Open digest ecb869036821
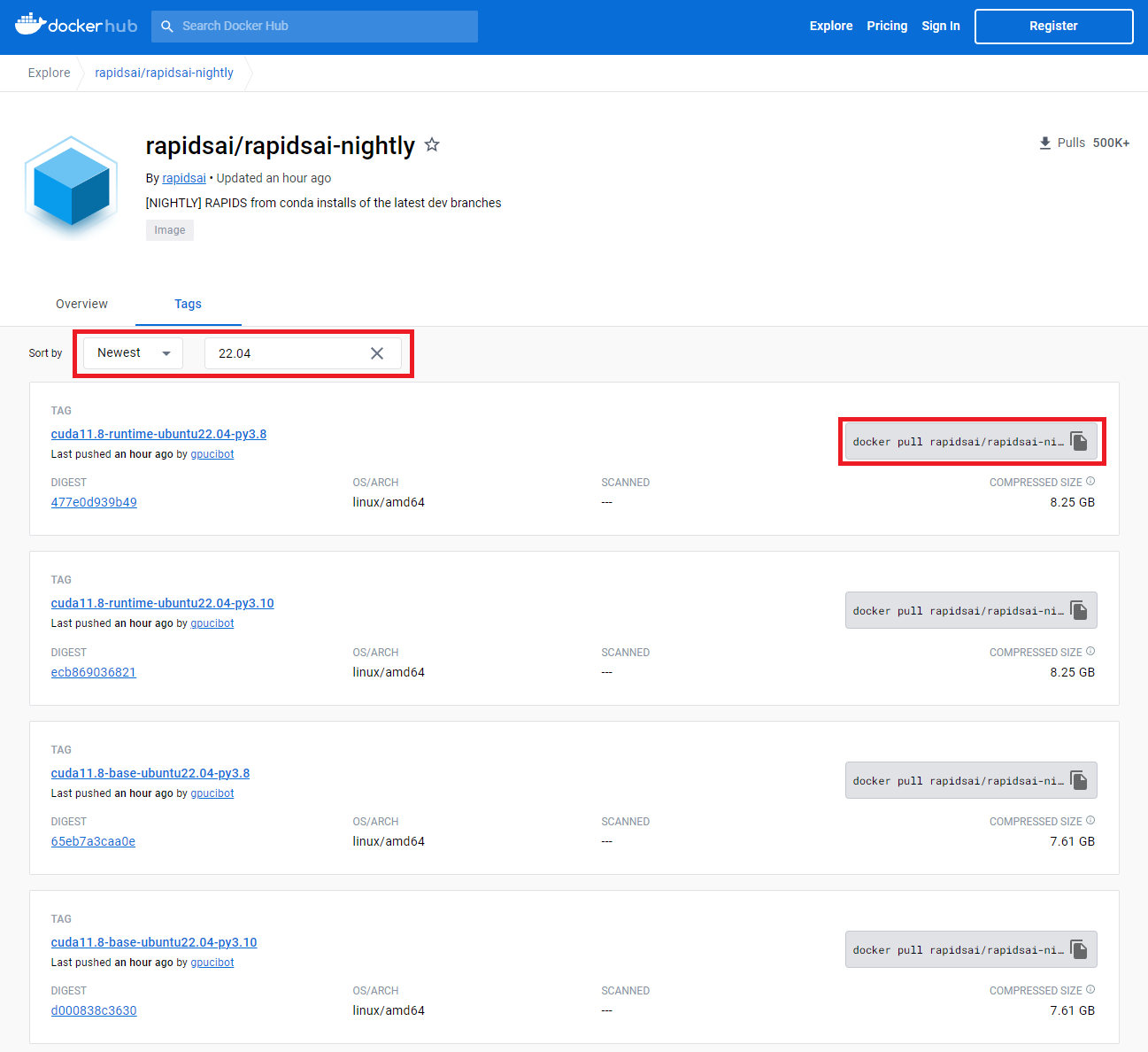The width and height of the screenshot is (1148, 1052). [x=93, y=672]
